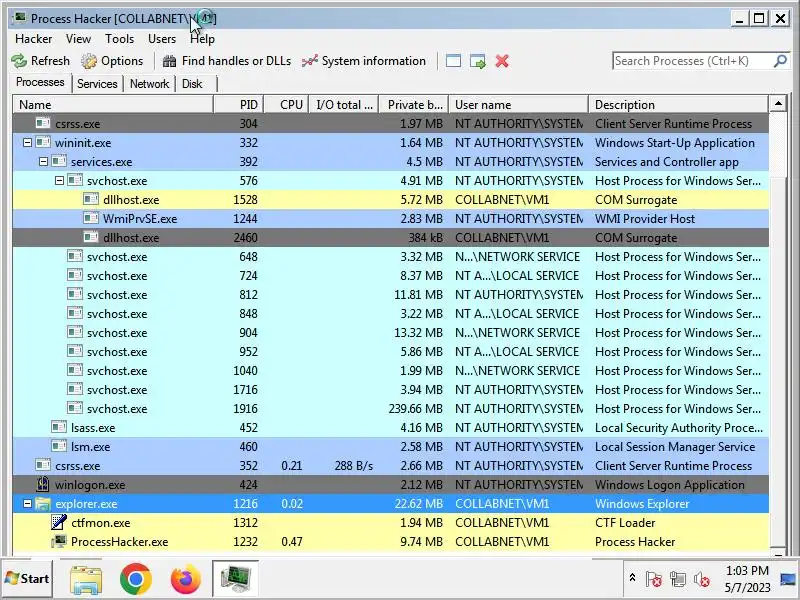This screenshot has width=800, height=600.
Task: Select the csrss.exe row with PID 352
Action: [390, 466]
